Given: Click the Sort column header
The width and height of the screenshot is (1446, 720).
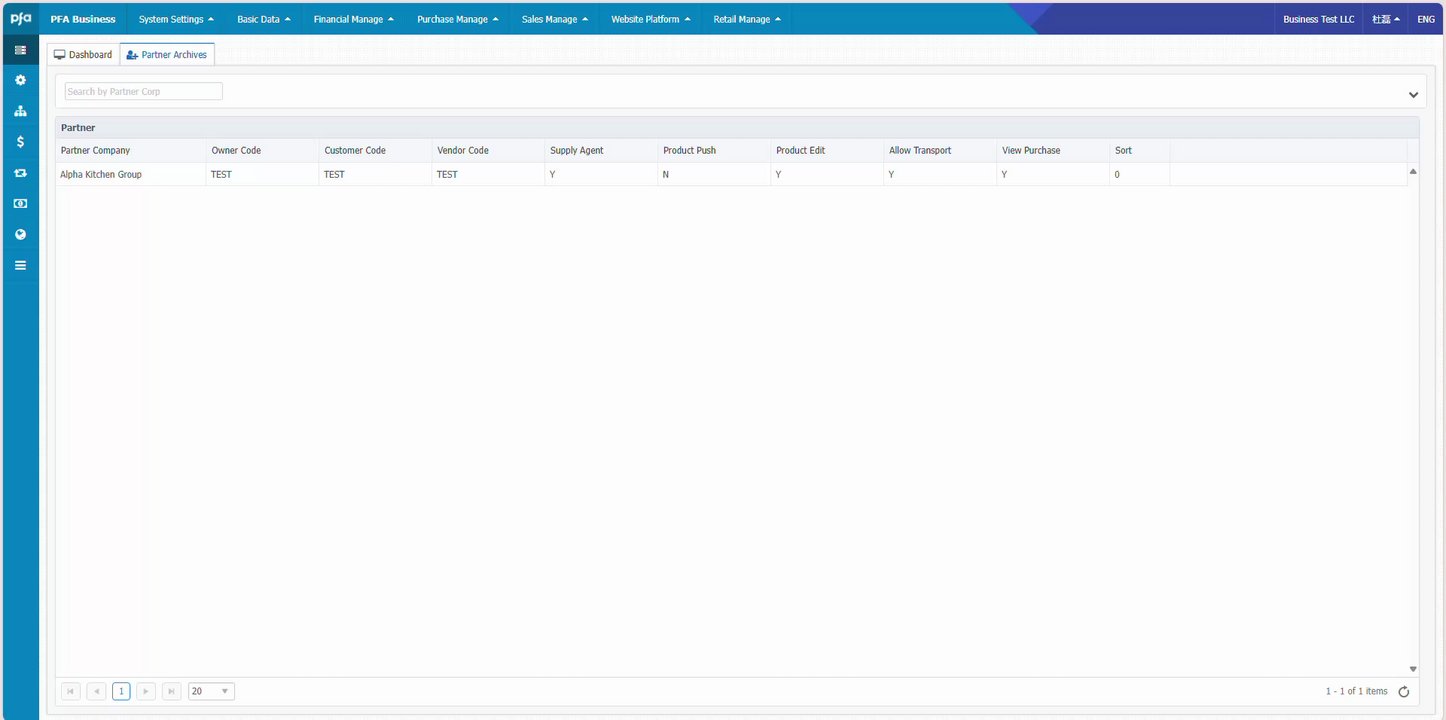Looking at the screenshot, I should [1140, 150].
